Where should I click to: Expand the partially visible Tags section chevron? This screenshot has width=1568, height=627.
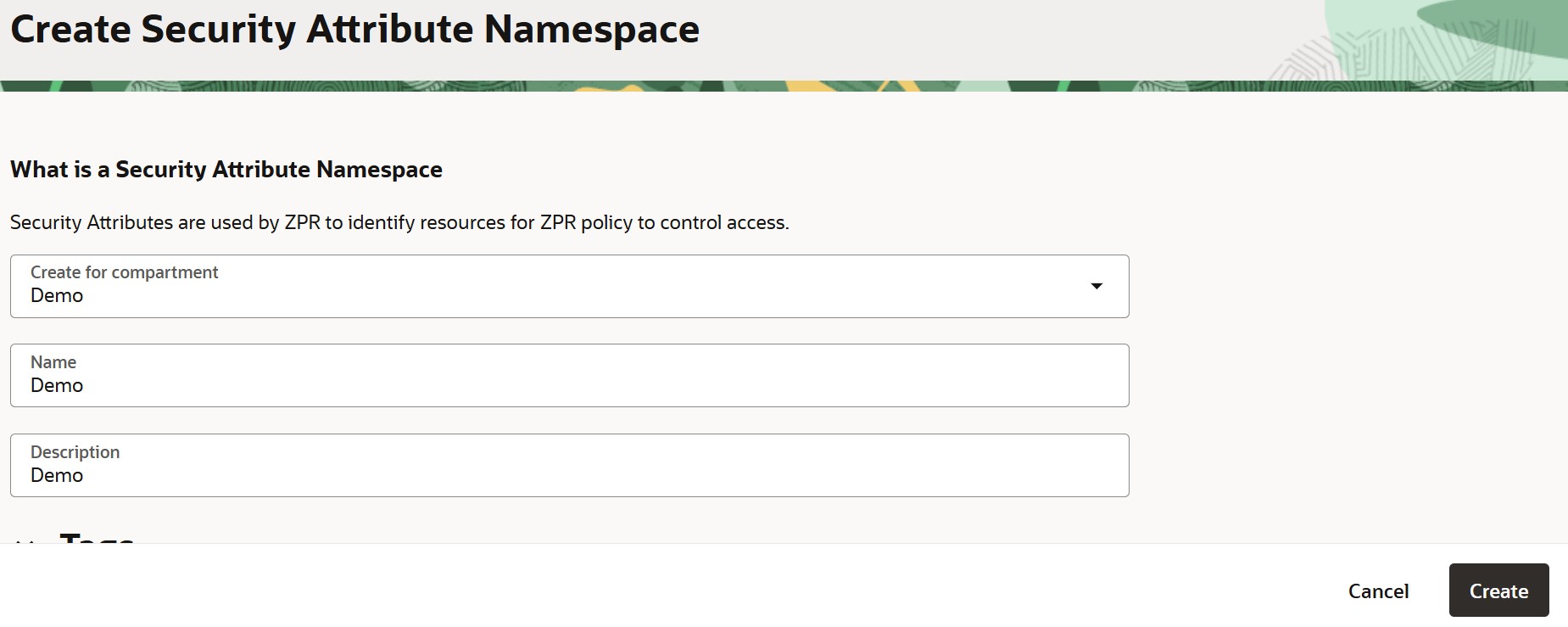(x=25, y=540)
